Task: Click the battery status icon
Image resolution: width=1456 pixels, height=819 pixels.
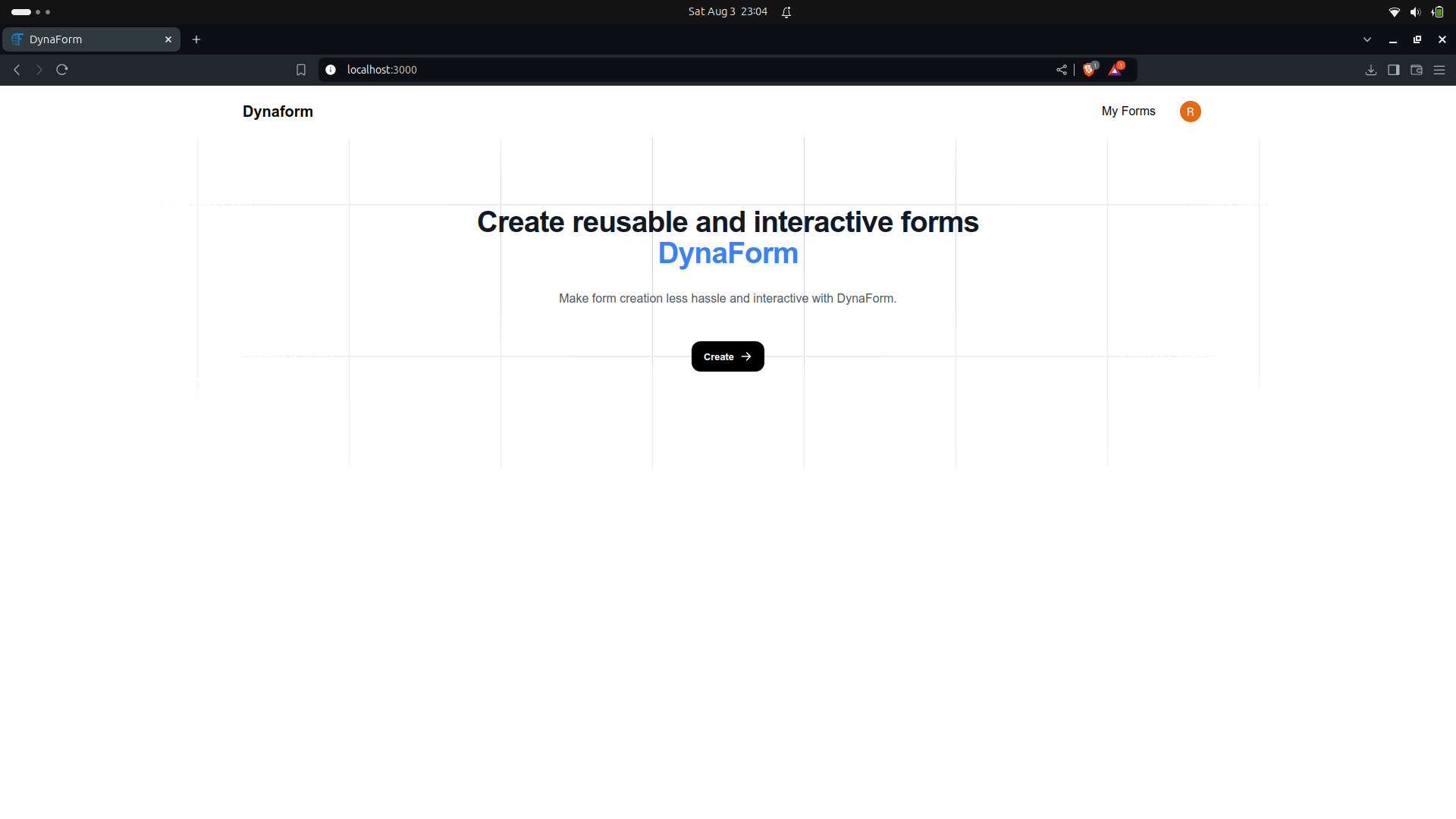Action: click(x=1437, y=11)
